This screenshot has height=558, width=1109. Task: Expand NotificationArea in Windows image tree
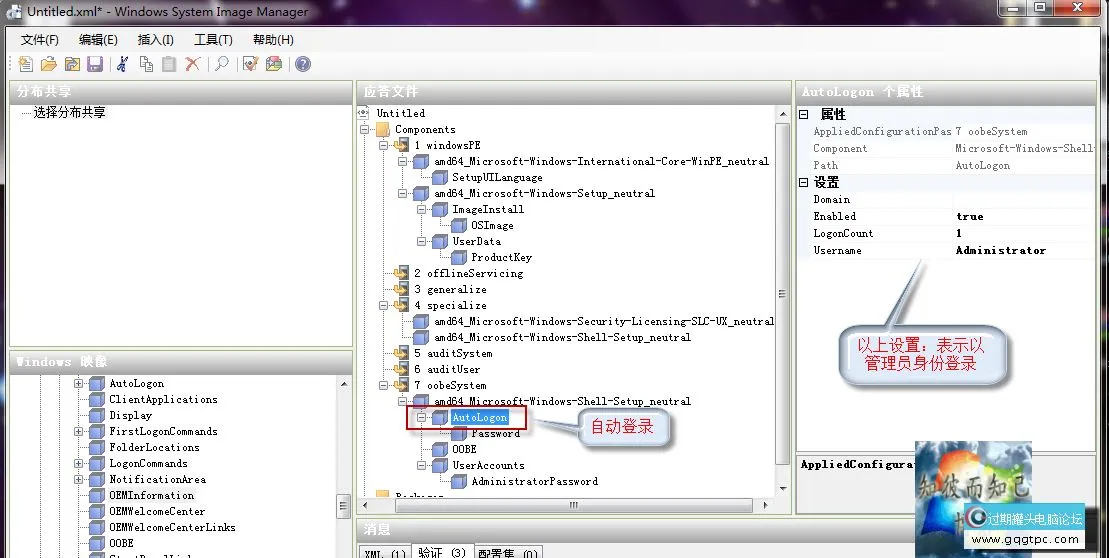click(x=78, y=480)
